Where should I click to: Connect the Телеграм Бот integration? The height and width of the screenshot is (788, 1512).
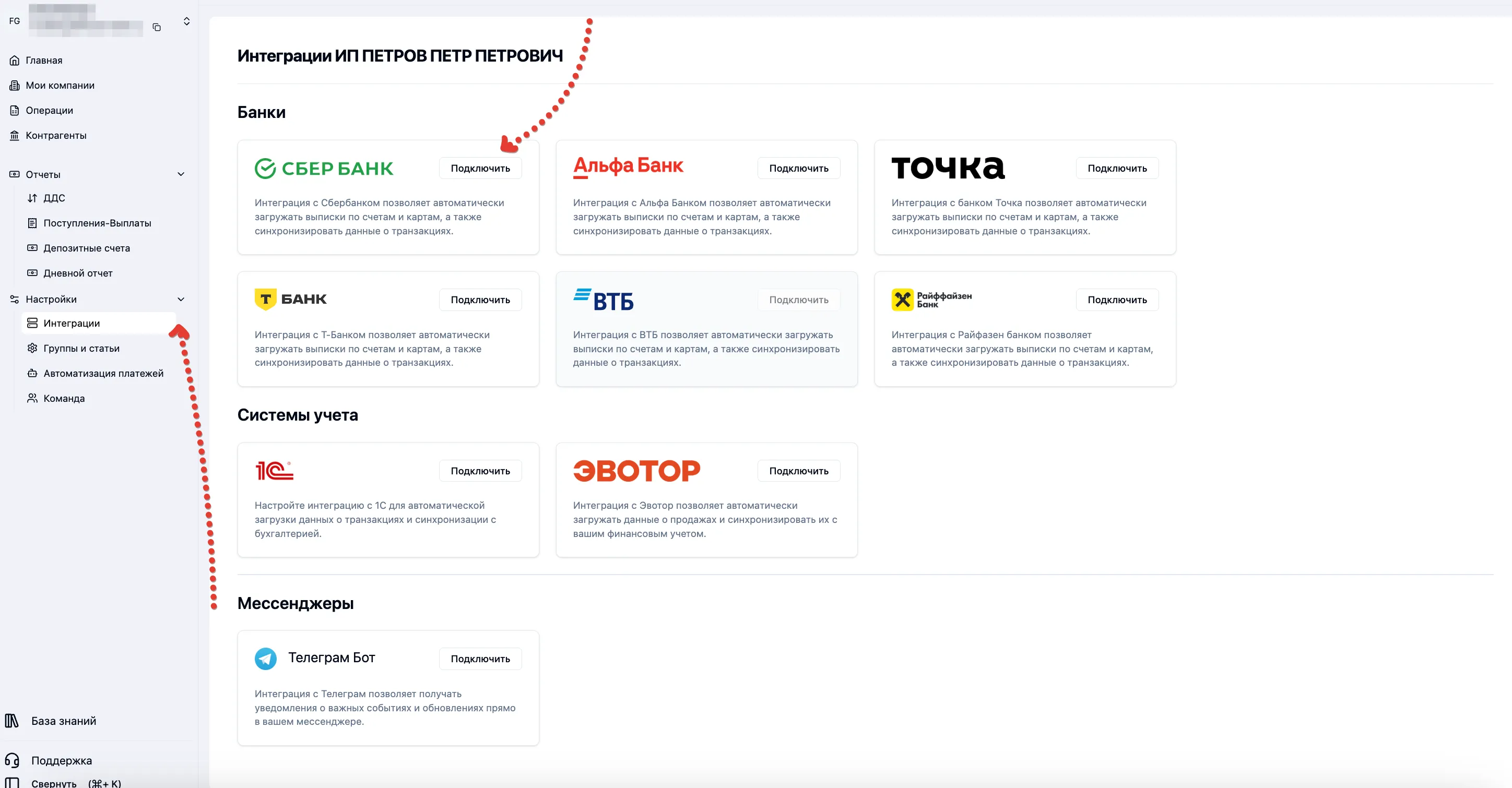[480, 659]
